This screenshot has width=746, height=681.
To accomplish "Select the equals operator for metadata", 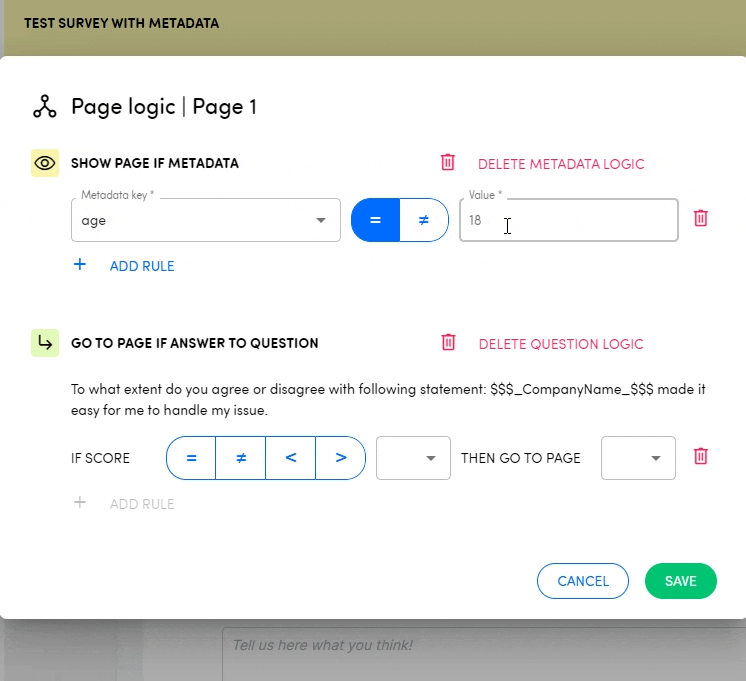I will [x=376, y=220].
